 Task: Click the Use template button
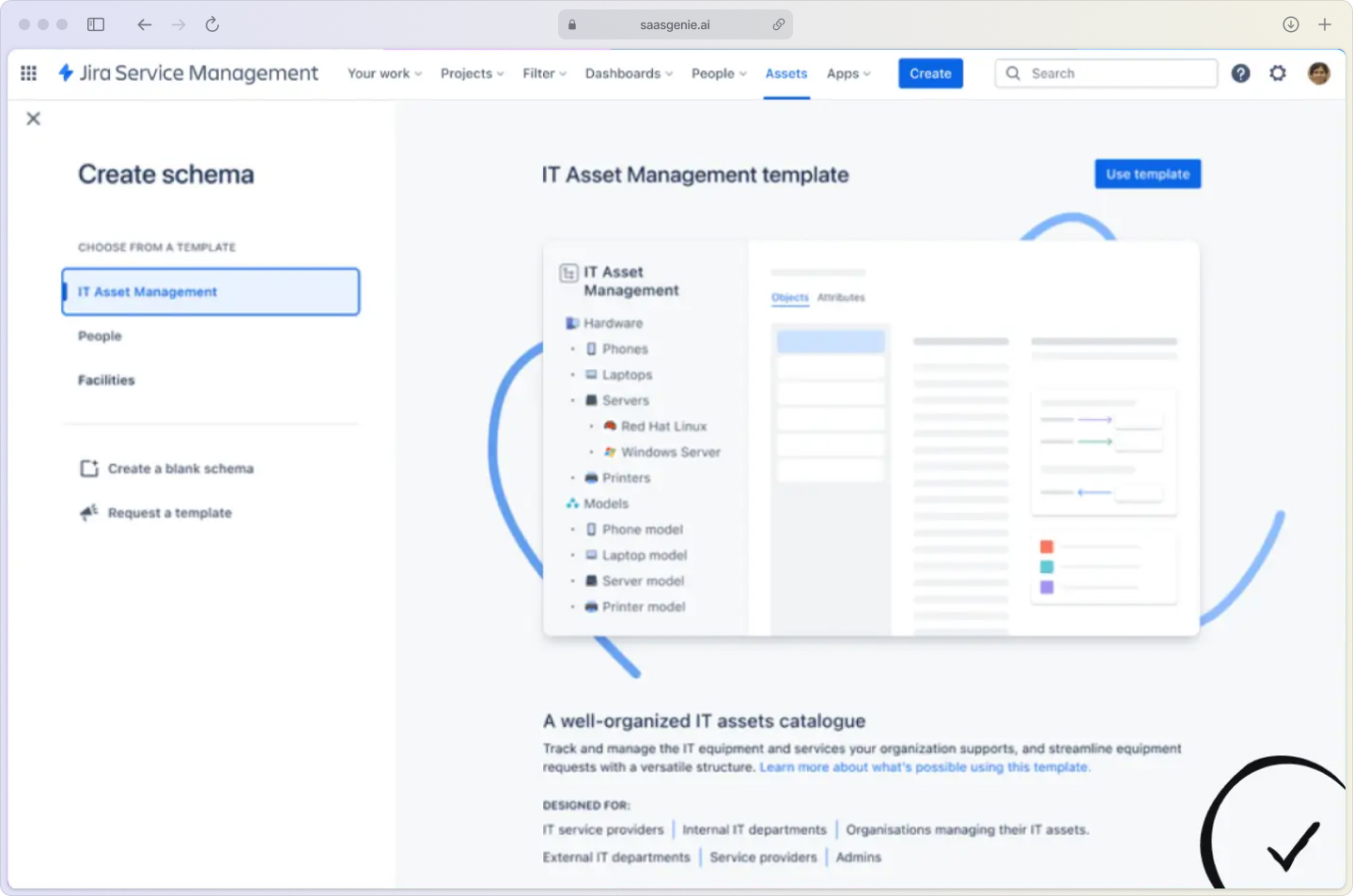point(1147,174)
